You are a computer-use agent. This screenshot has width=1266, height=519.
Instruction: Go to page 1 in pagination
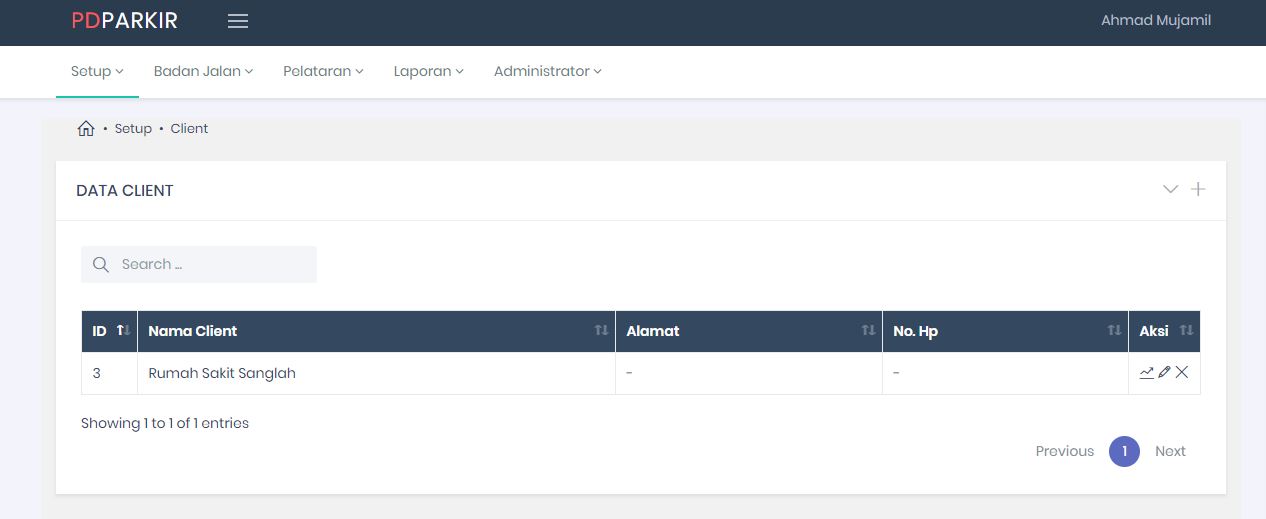click(x=1124, y=451)
